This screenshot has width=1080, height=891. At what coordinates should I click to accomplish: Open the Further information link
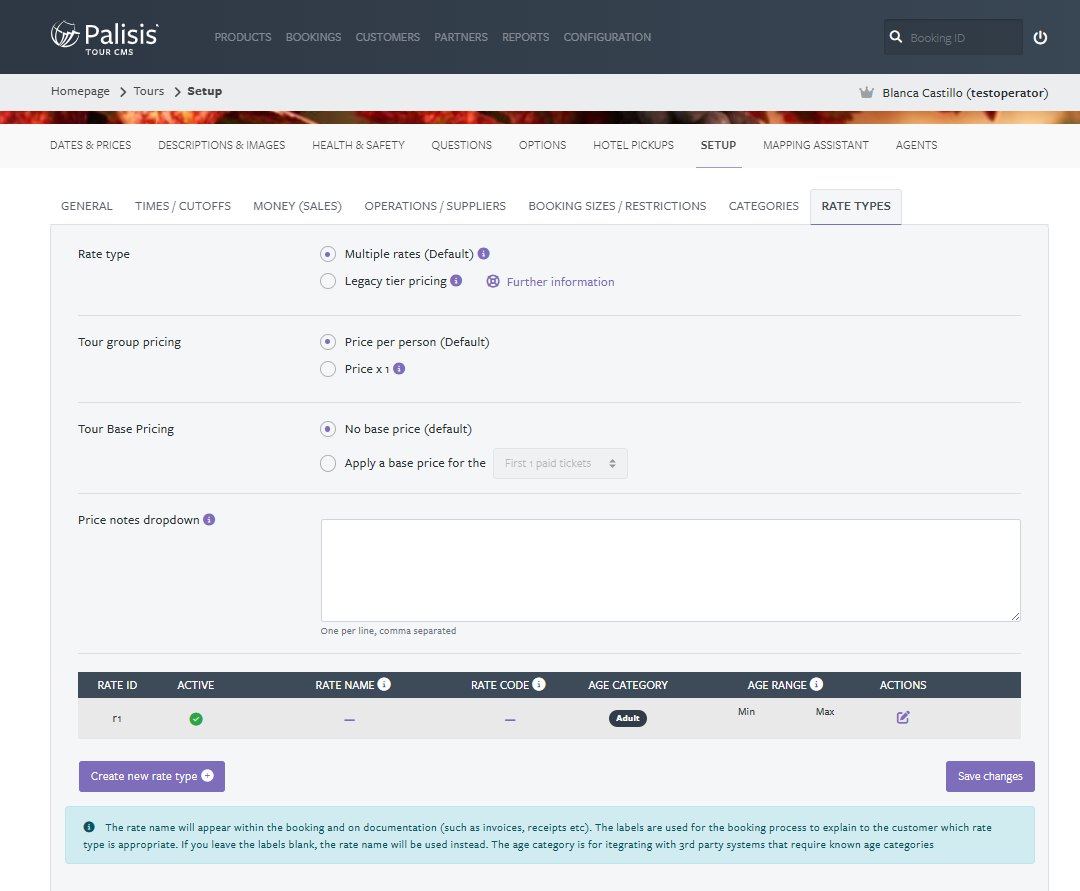pos(560,282)
